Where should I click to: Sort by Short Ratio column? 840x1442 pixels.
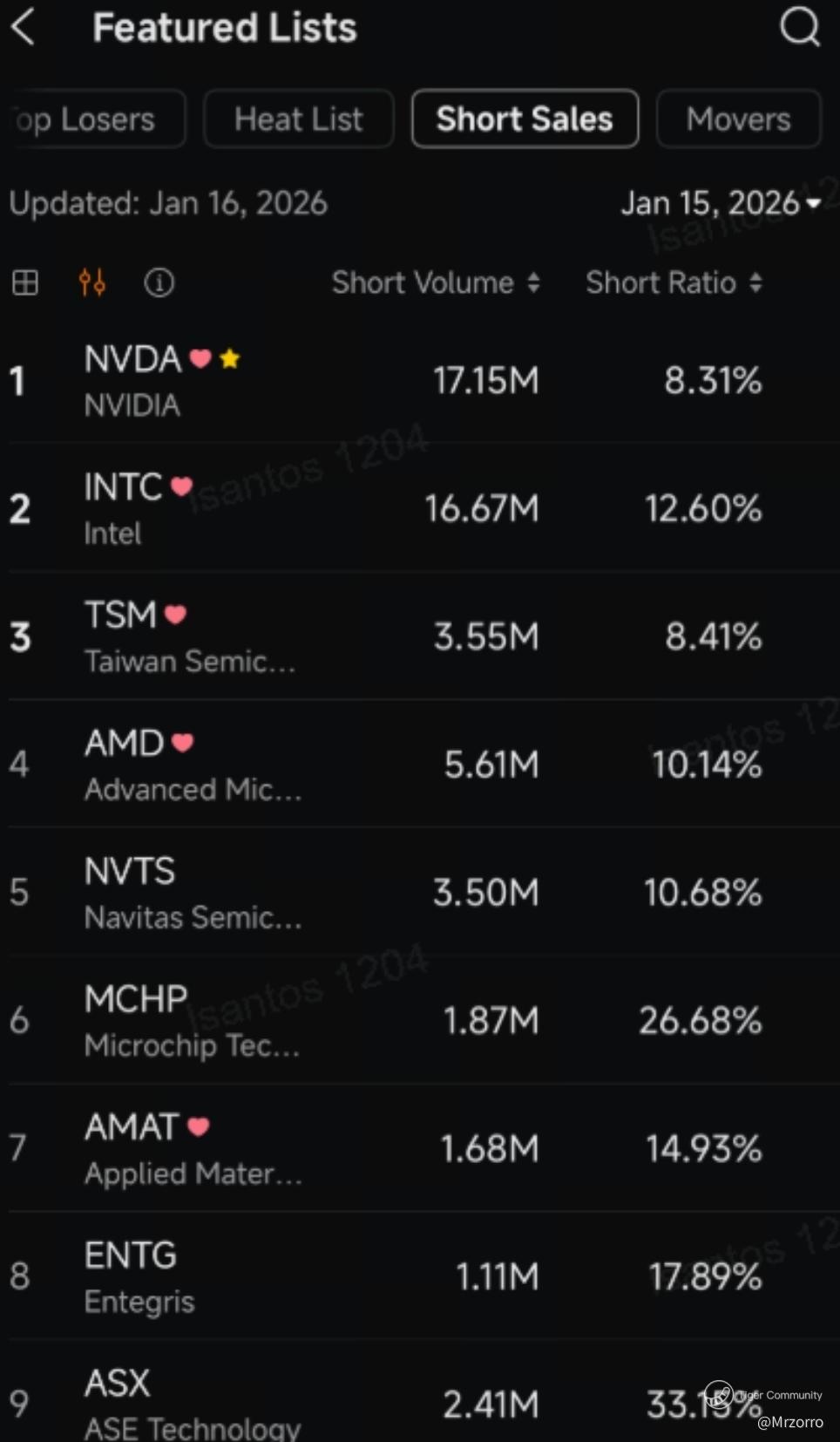click(674, 282)
